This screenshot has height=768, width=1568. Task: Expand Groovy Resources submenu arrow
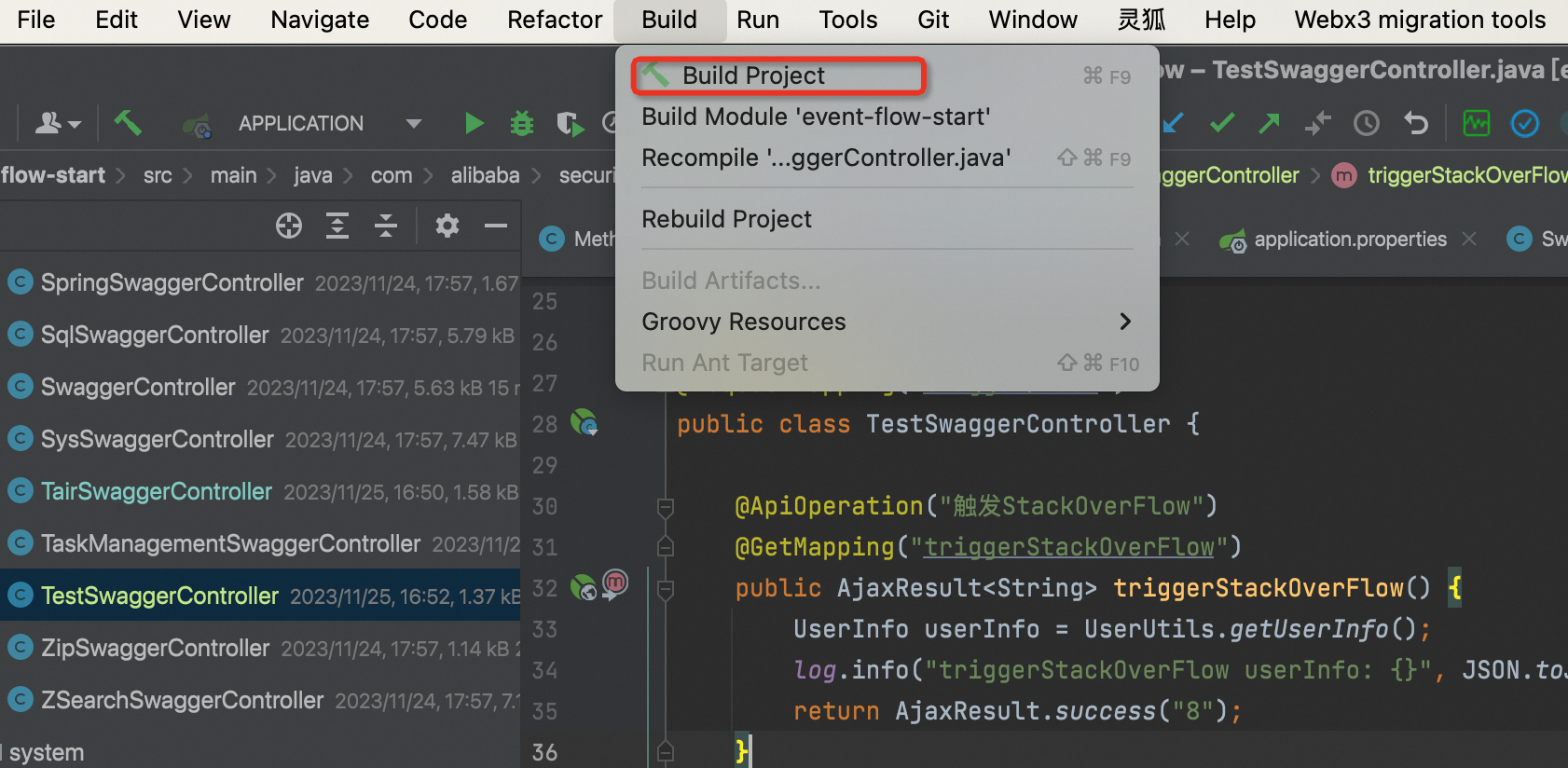[1125, 322]
